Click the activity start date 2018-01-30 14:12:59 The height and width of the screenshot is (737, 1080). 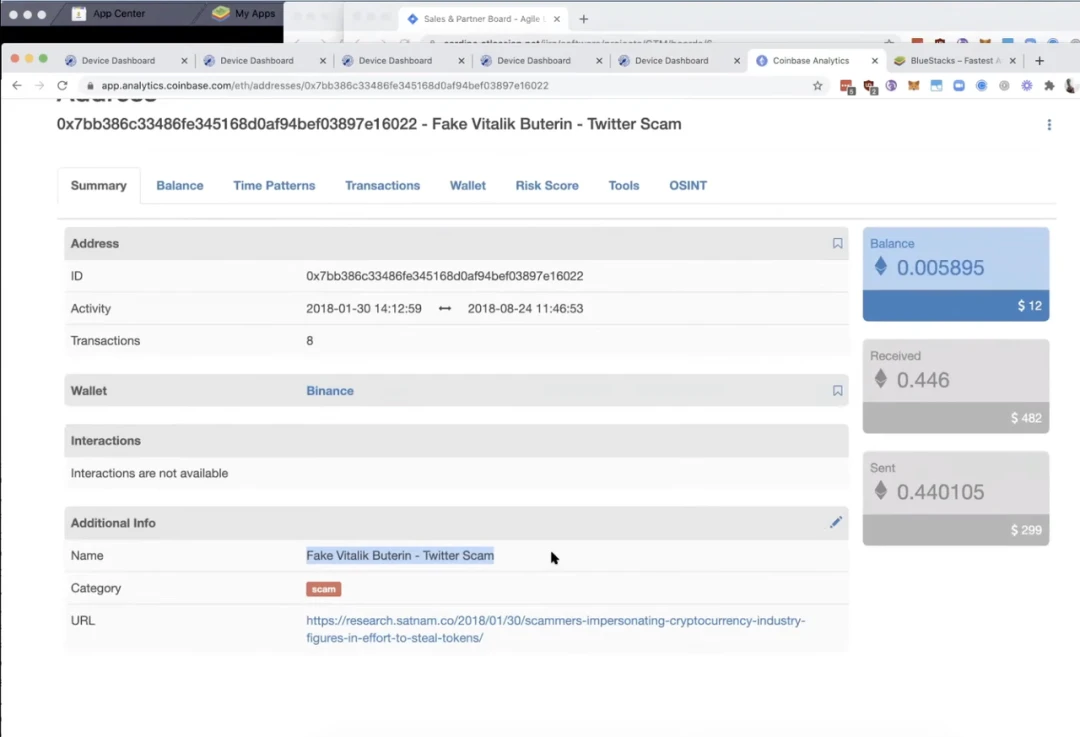pos(364,309)
